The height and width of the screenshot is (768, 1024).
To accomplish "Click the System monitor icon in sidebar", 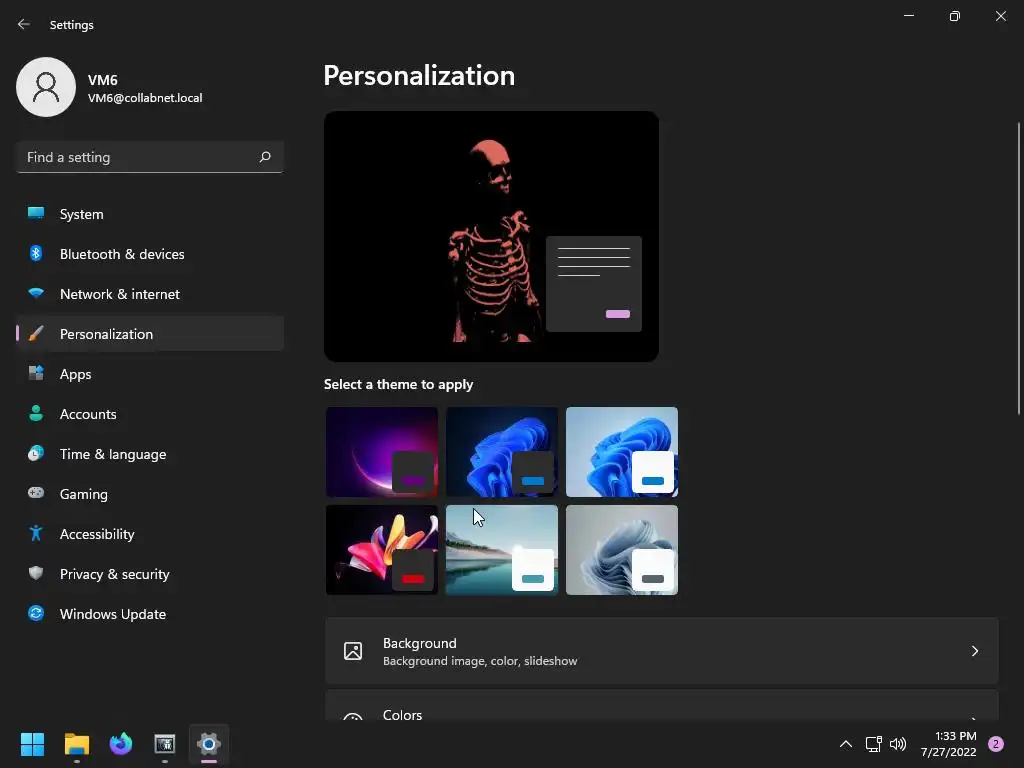I will (36, 214).
